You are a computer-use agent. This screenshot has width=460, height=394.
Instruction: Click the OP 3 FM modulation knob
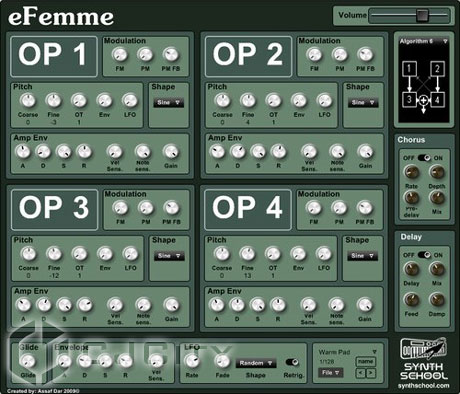pos(120,208)
